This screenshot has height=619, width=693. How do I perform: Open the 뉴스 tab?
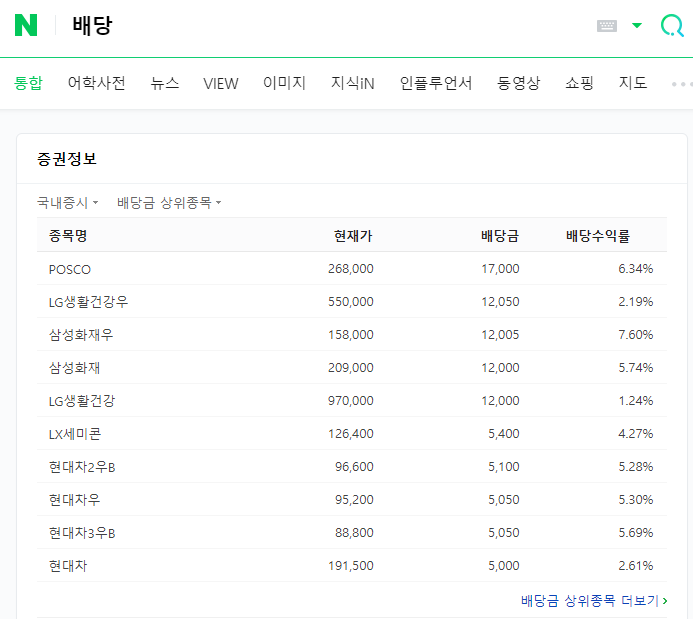click(x=165, y=83)
